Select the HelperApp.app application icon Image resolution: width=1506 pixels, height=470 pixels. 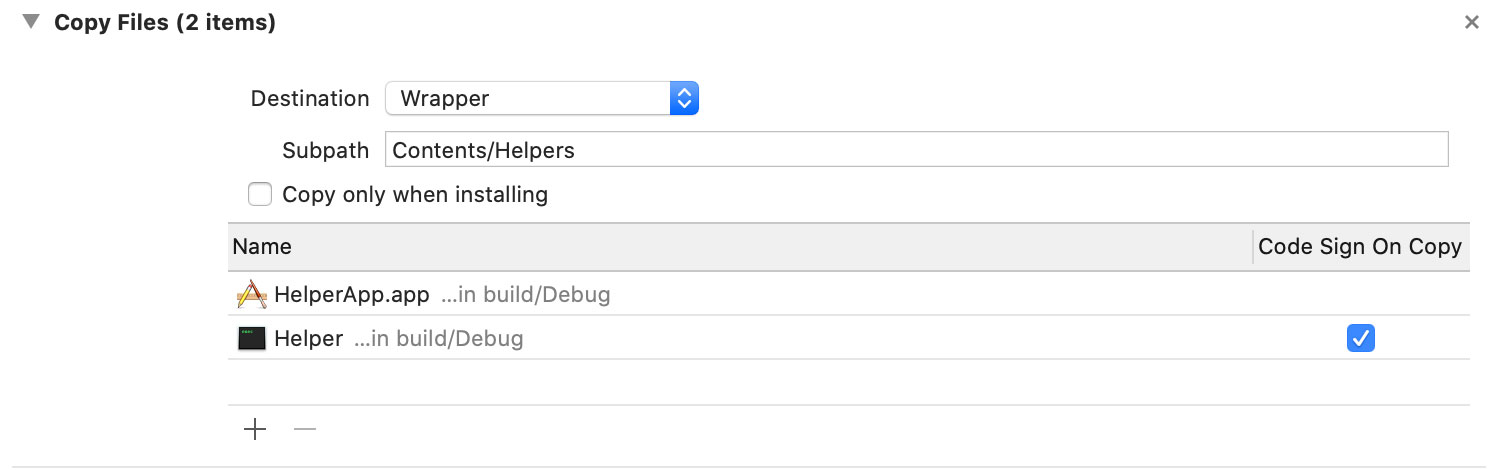pos(252,294)
